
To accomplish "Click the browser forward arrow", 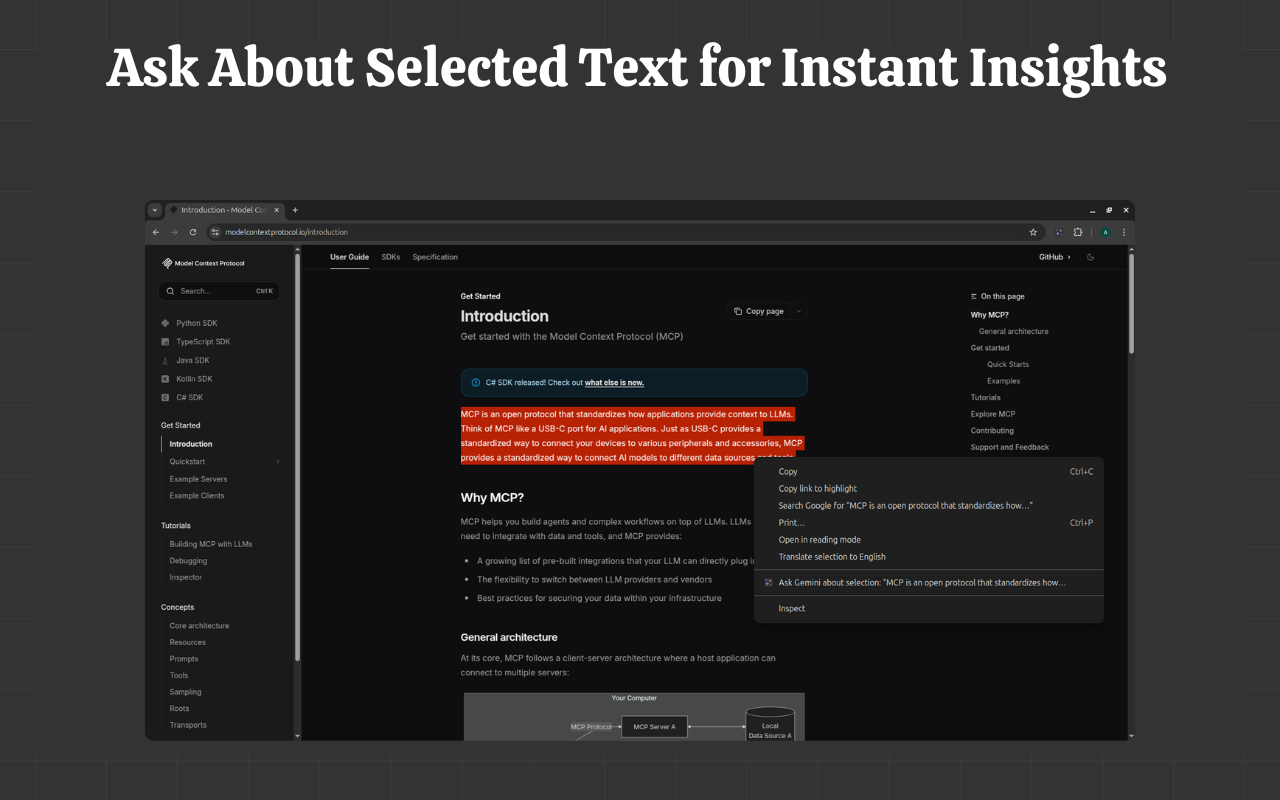I will tap(174, 232).
